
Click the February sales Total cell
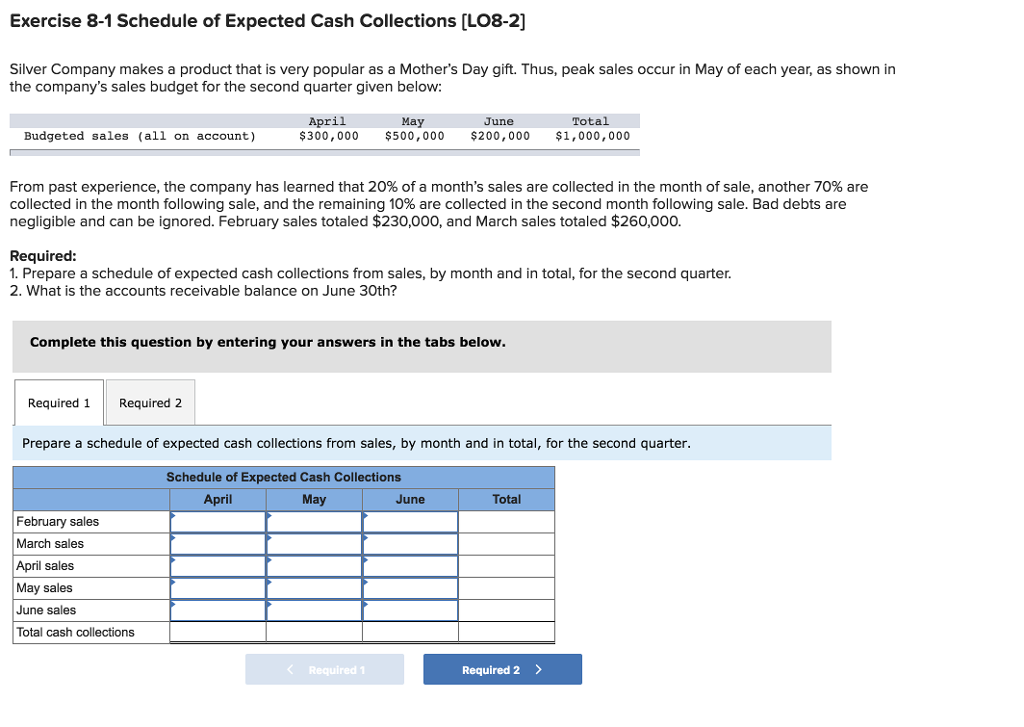point(506,521)
